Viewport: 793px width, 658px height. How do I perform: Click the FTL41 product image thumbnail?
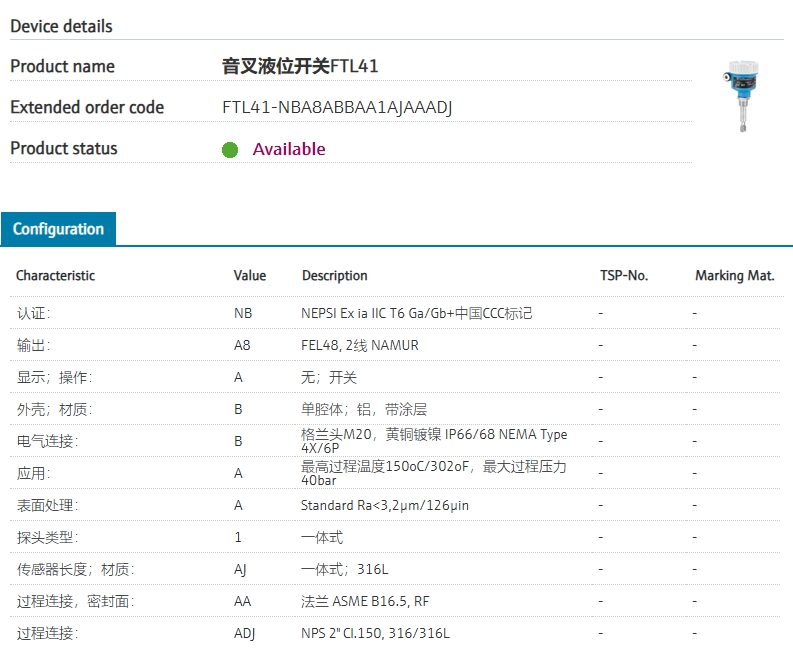click(741, 96)
